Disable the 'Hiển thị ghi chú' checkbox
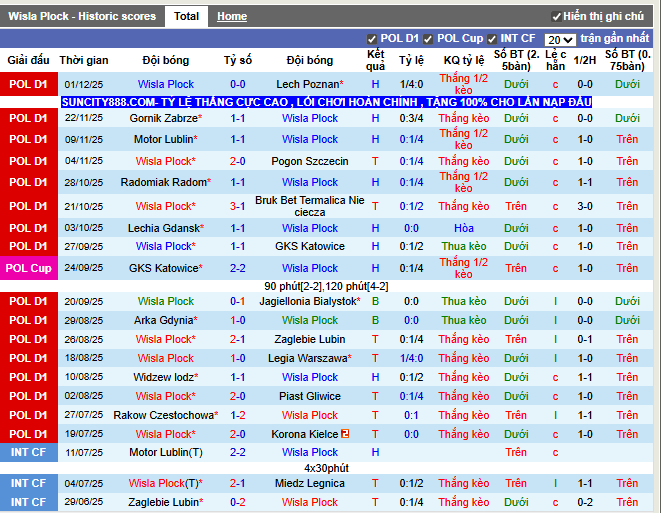Image resolution: width=661 pixels, height=513 pixels. [557, 17]
